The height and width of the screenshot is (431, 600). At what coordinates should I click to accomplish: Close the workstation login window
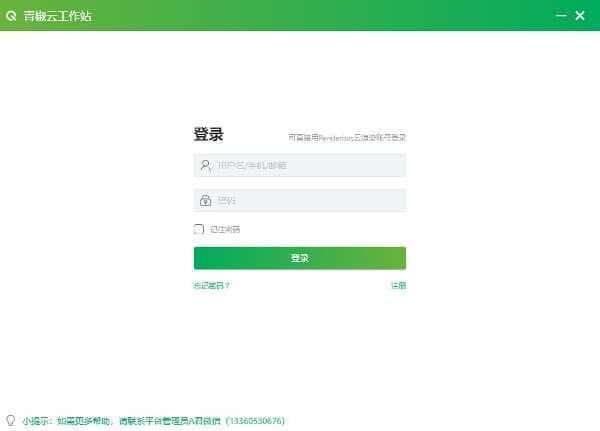[580, 16]
